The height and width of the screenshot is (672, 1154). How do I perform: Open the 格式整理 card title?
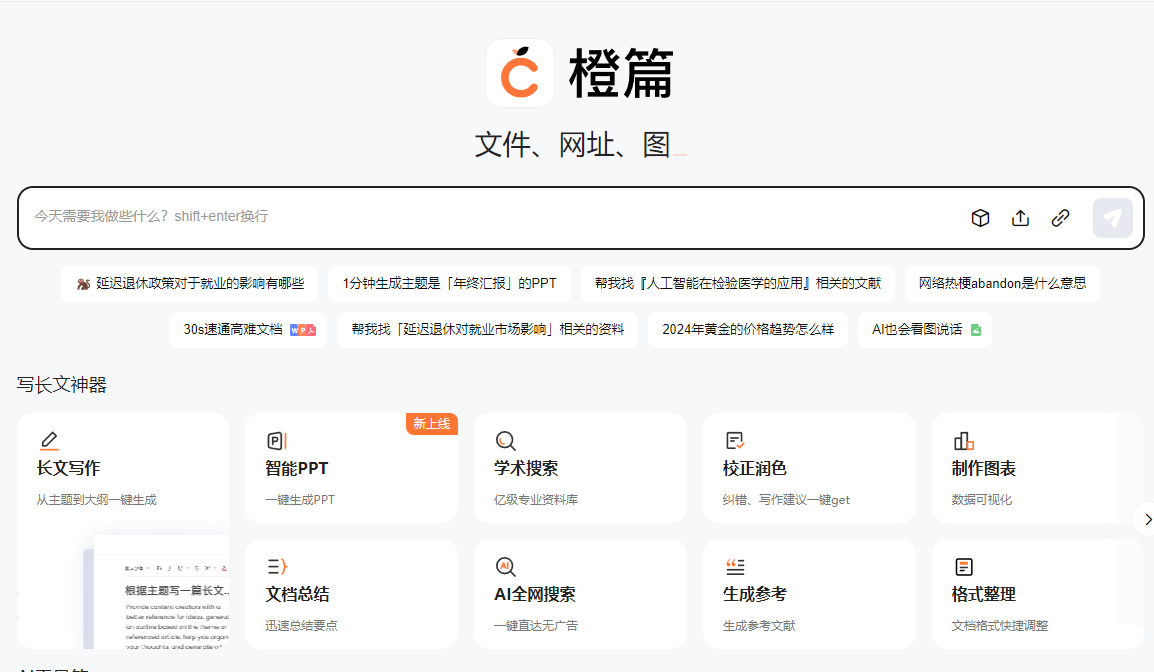[x=984, y=594]
